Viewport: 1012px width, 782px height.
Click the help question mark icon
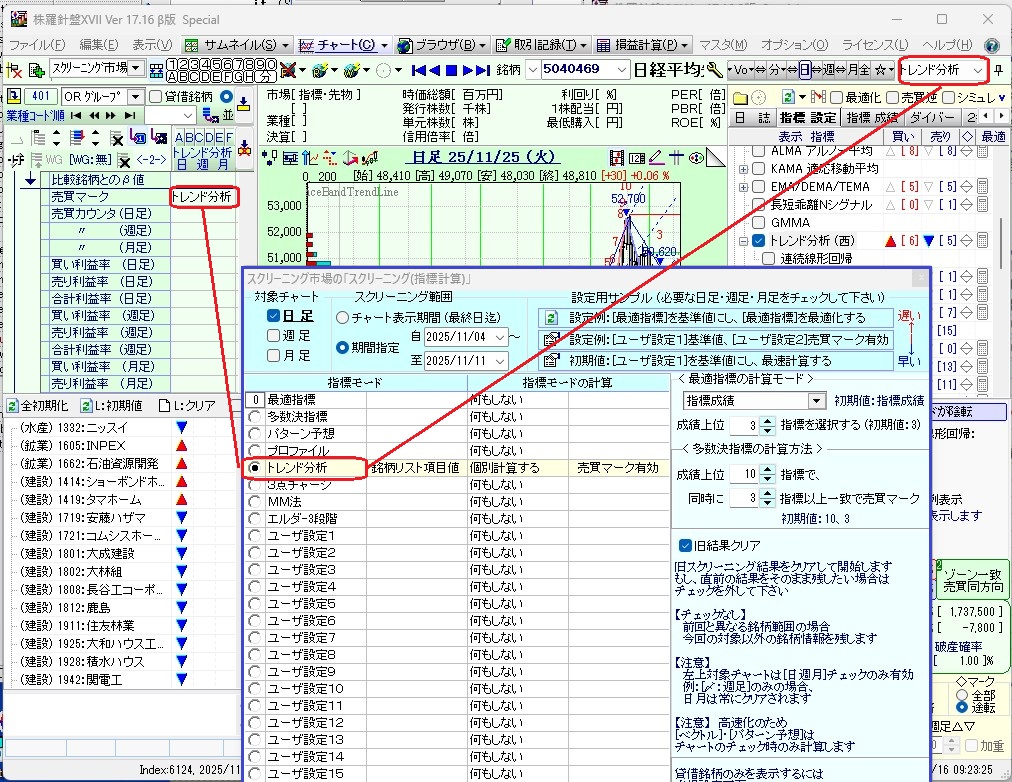pos(992,45)
